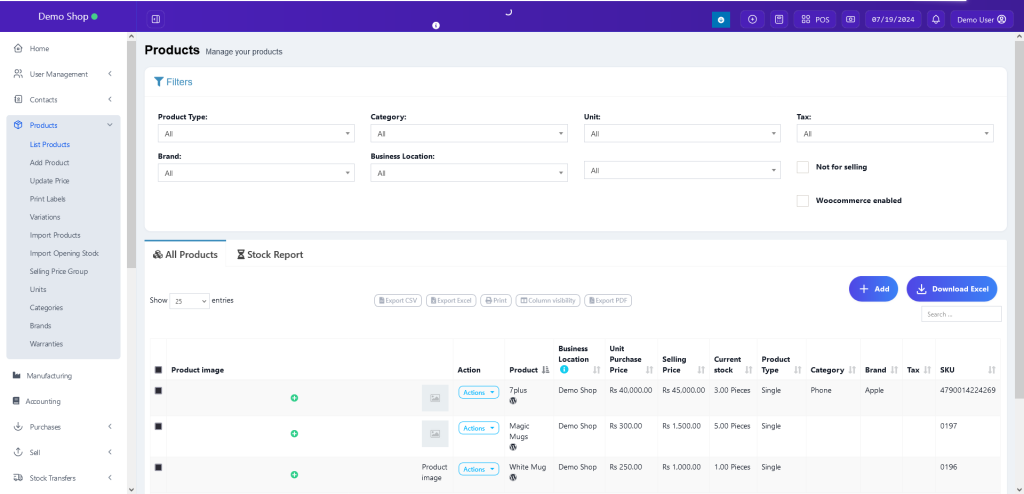Expand the Actions dropdown for Magic Mugs
This screenshot has width=1024, height=494.
click(478, 428)
